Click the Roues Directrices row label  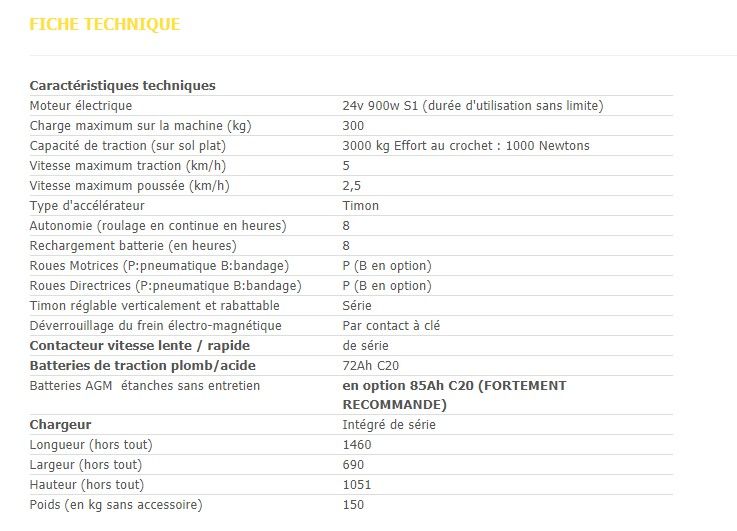coord(165,285)
